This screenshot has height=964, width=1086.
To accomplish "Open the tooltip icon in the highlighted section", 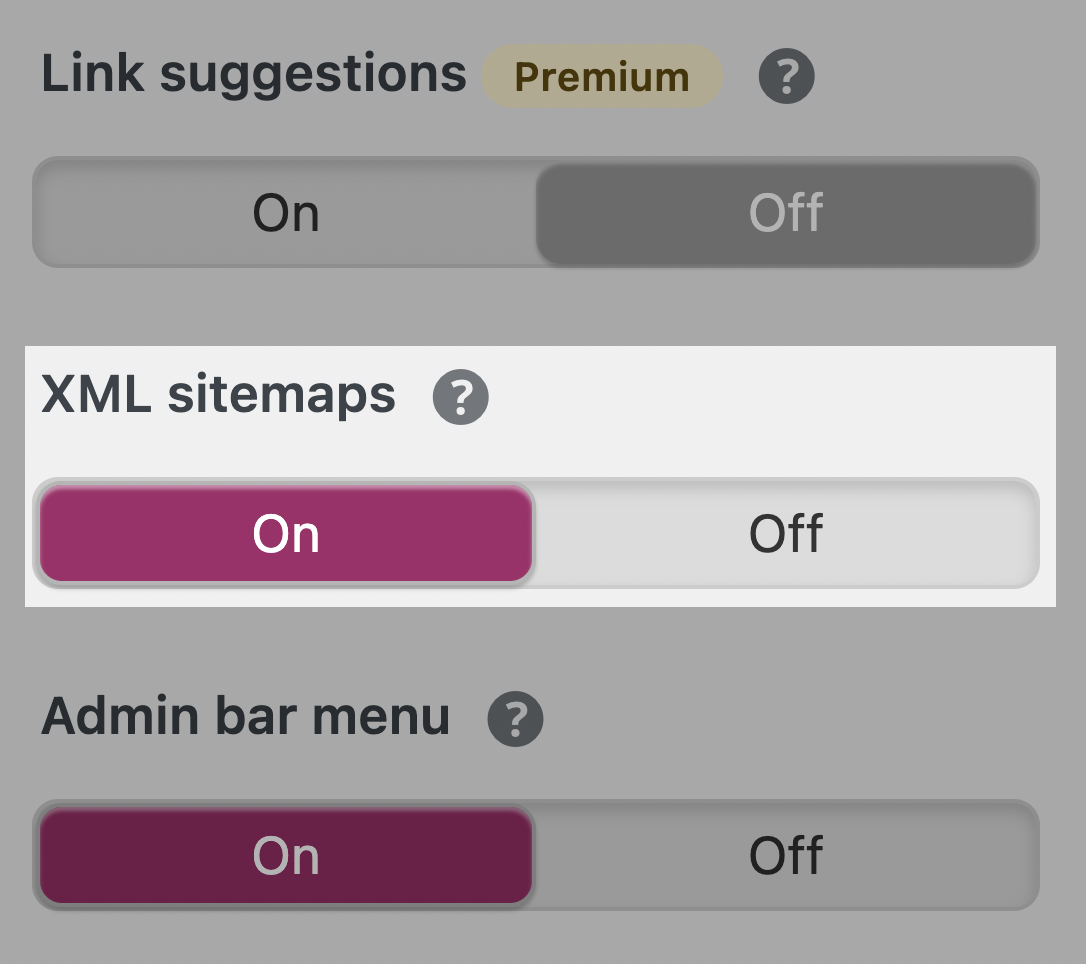I will coord(460,399).
